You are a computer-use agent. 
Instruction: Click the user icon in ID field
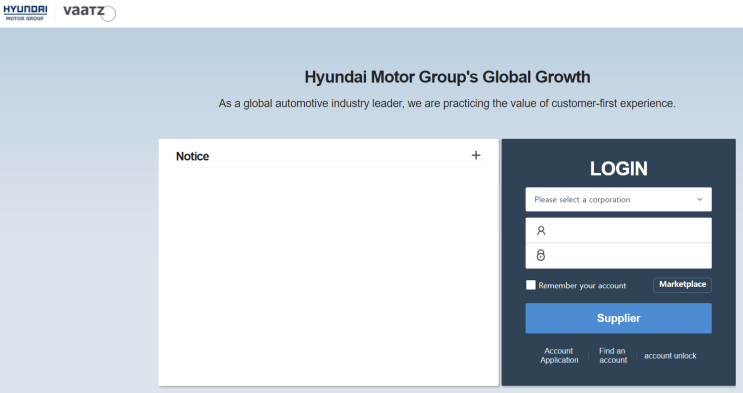coord(541,231)
